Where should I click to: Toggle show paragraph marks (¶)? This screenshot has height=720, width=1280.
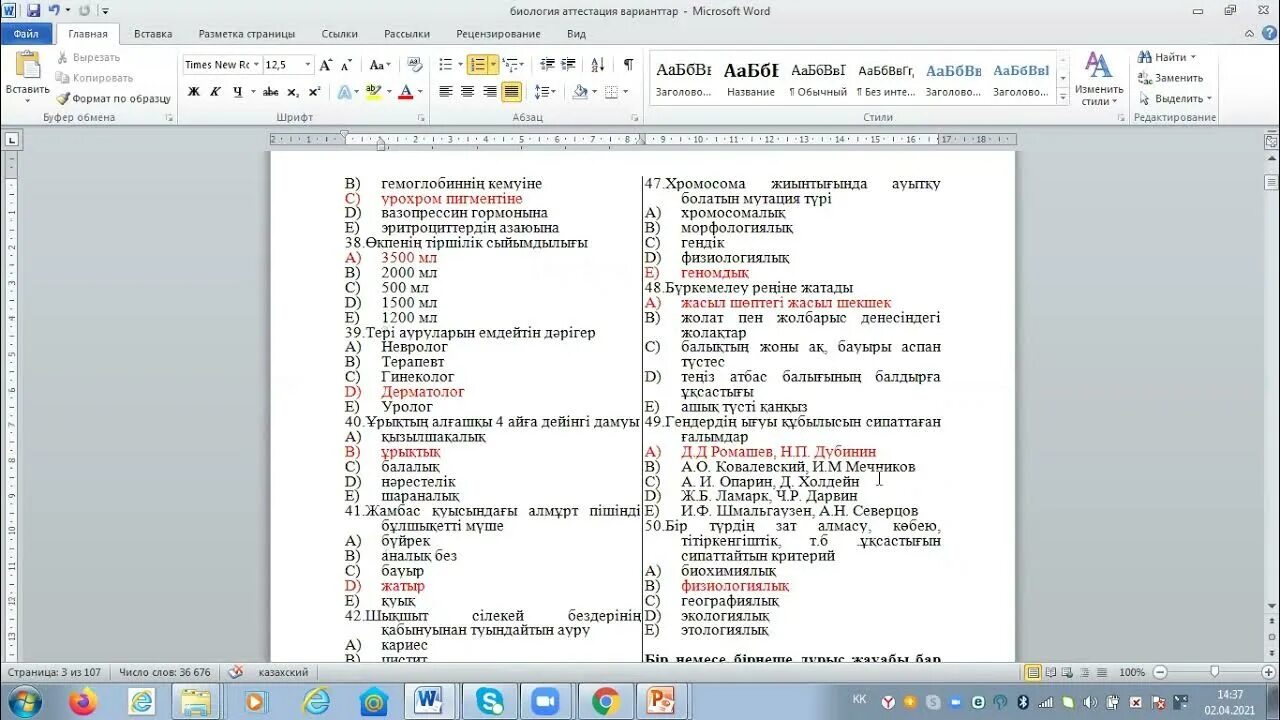pos(628,65)
